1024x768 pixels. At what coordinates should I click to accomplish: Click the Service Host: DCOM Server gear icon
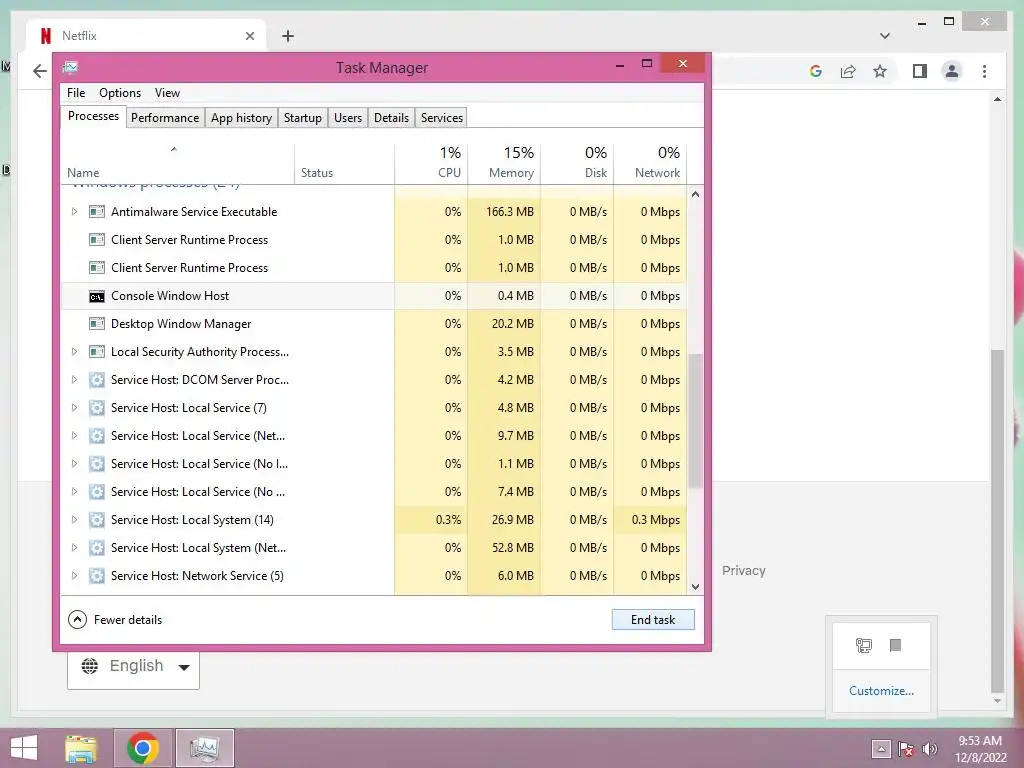[97, 380]
